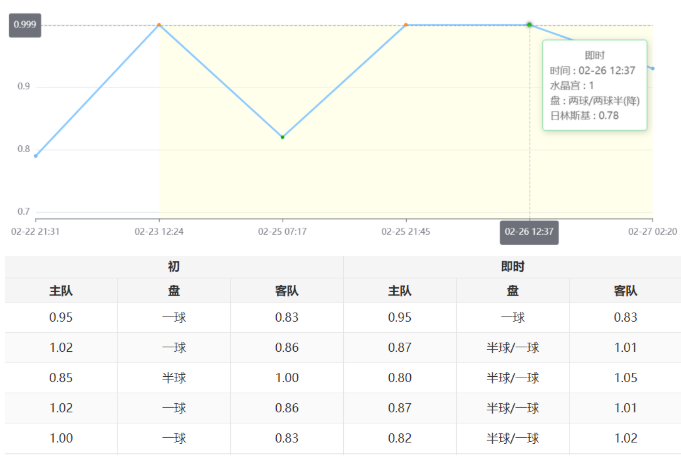
Task: Click the highlighted 02-26 12:37 x-axis label
Action: 529,231
